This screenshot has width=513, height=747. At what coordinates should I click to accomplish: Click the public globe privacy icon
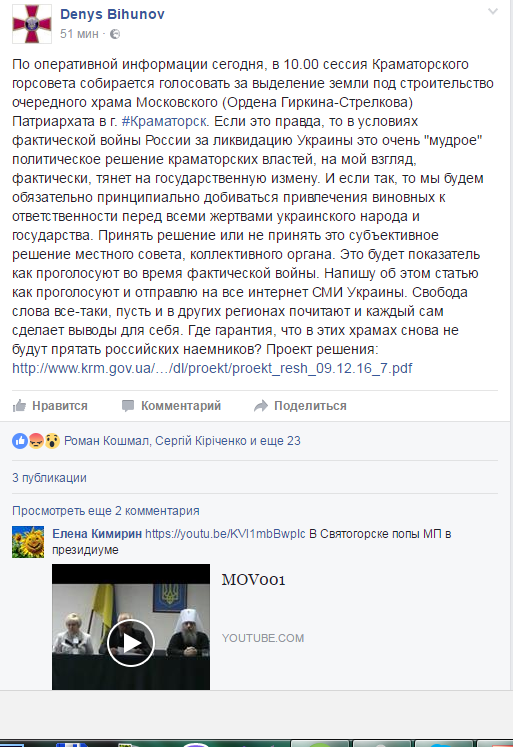(115, 34)
